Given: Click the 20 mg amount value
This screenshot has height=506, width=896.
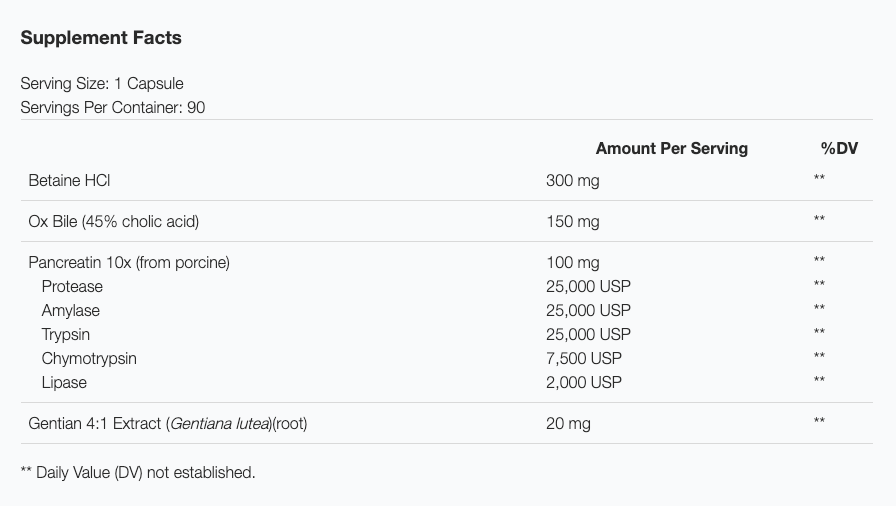Looking at the screenshot, I should point(568,423).
